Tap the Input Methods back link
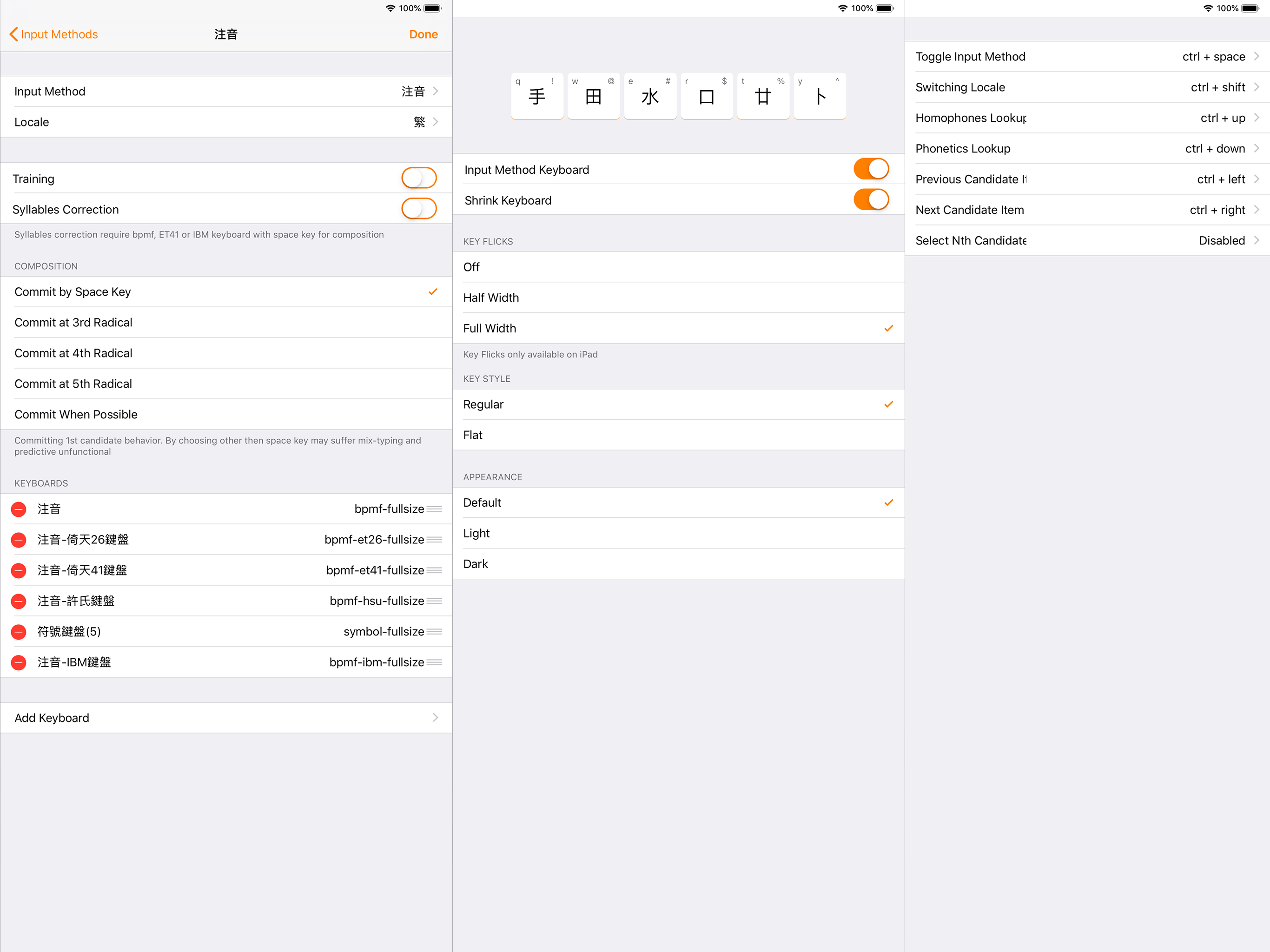 click(59, 34)
